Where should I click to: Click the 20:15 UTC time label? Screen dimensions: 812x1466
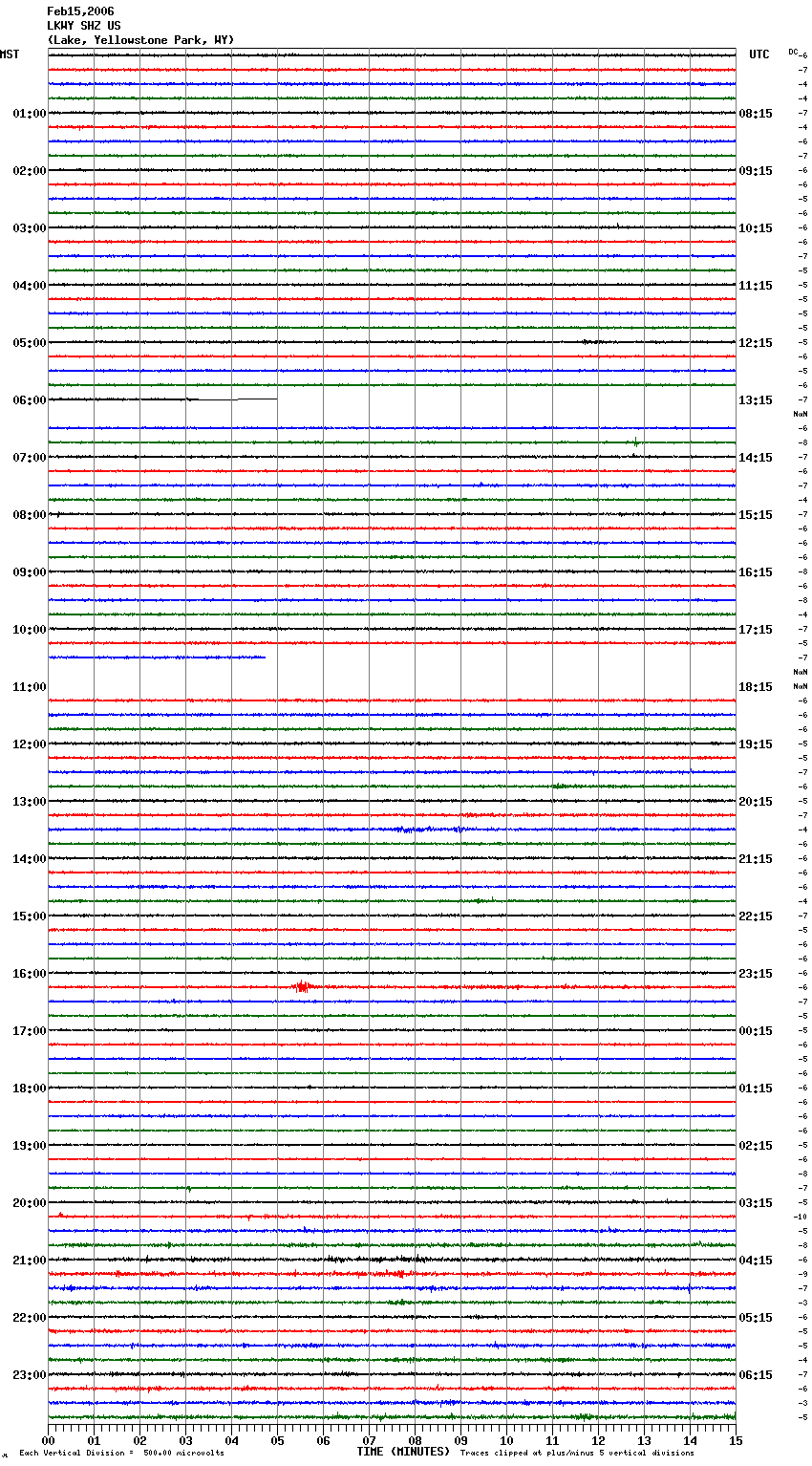click(x=756, y=802)
